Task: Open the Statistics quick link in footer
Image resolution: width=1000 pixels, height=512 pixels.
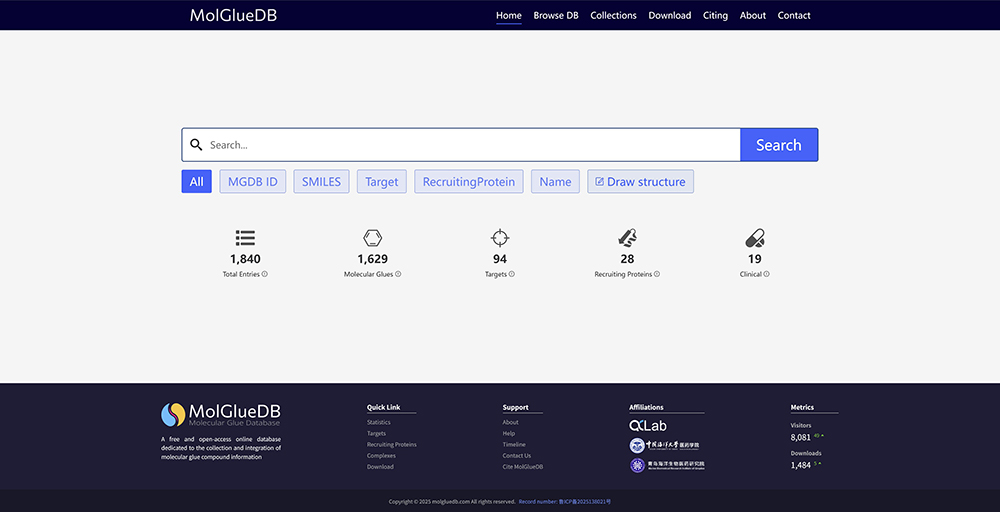Action: click(x=379, y=423)
